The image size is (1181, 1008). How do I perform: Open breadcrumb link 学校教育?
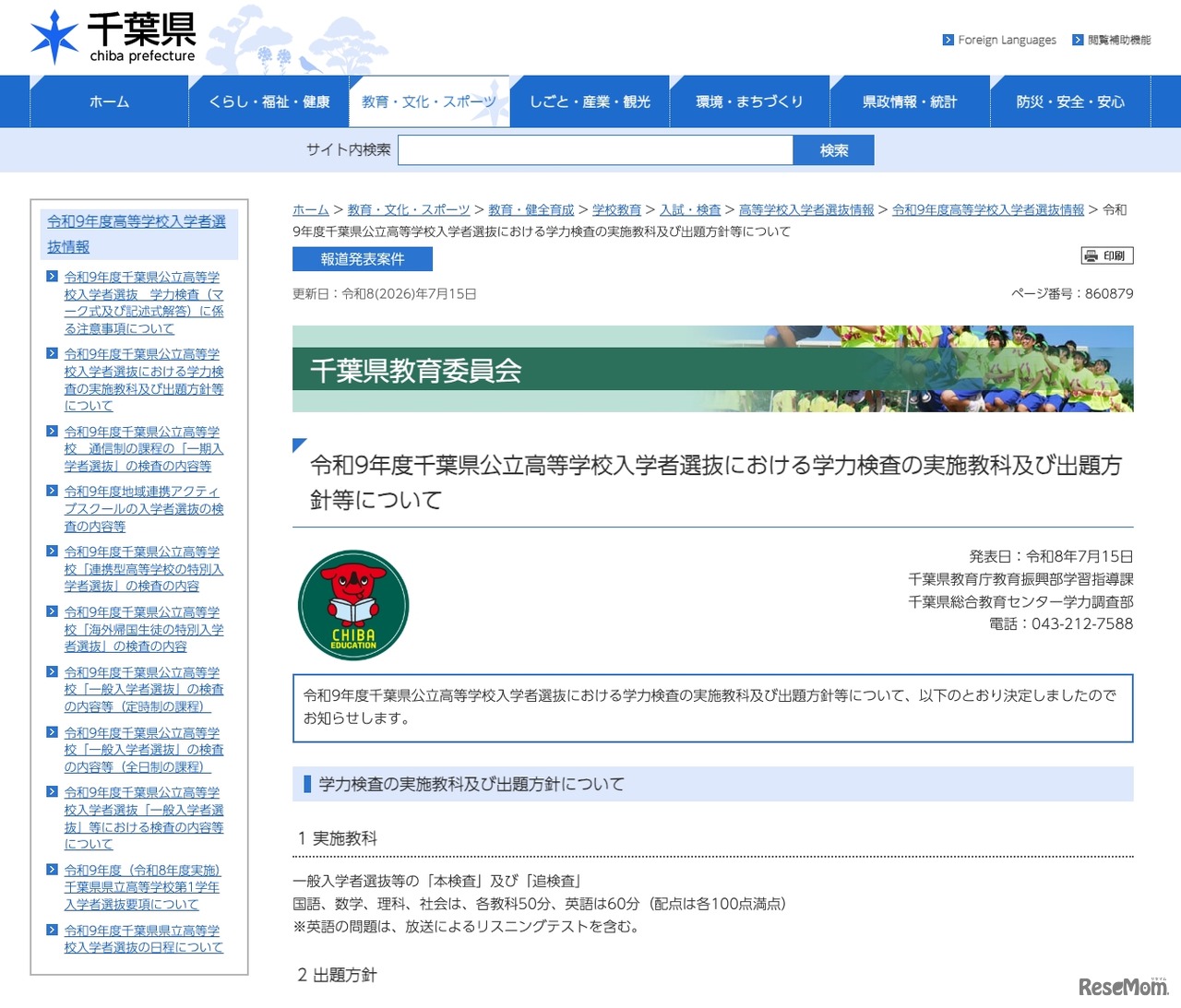[617, 210]
